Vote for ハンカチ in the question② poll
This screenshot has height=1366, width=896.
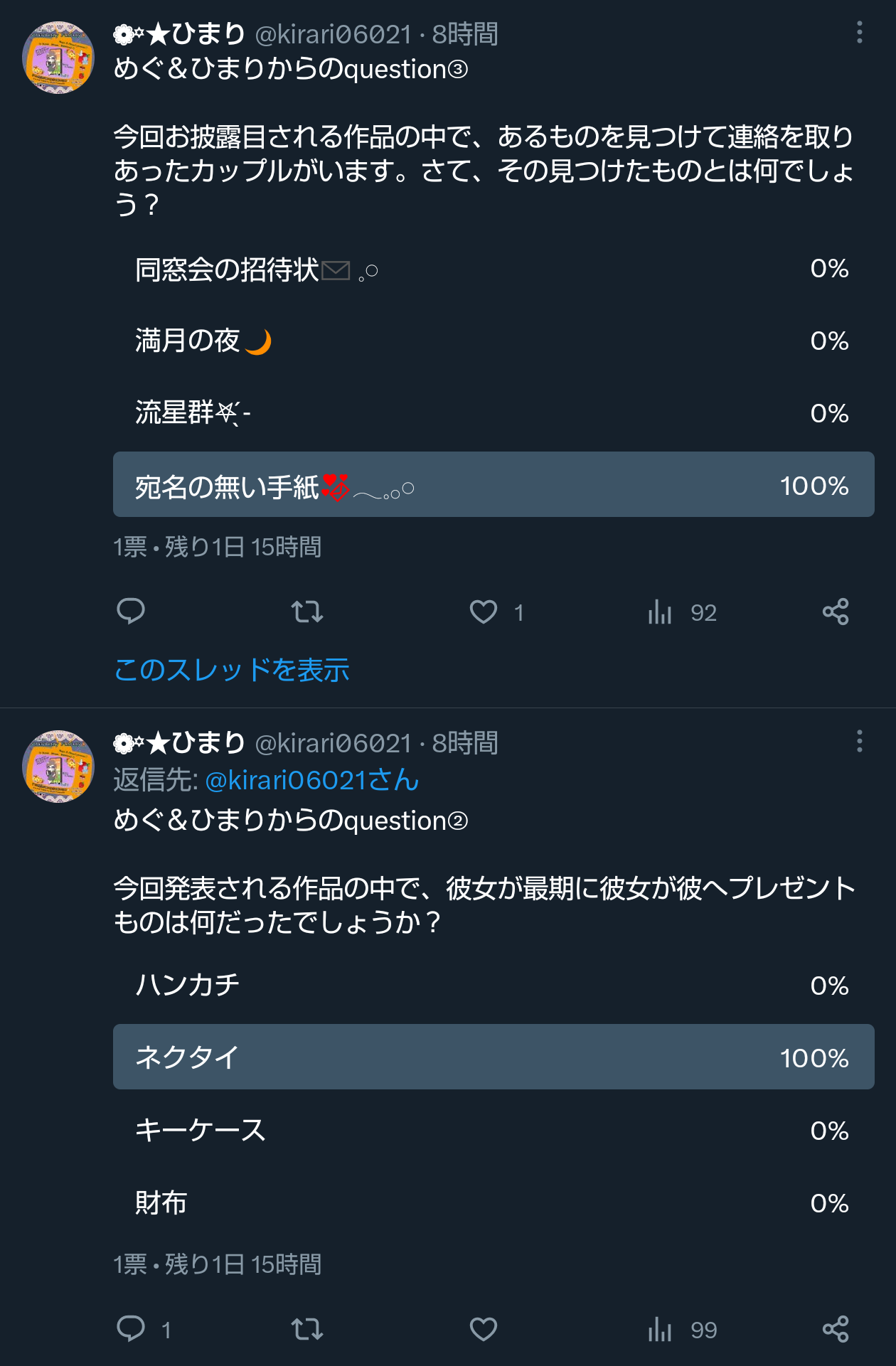click(493, 986)
